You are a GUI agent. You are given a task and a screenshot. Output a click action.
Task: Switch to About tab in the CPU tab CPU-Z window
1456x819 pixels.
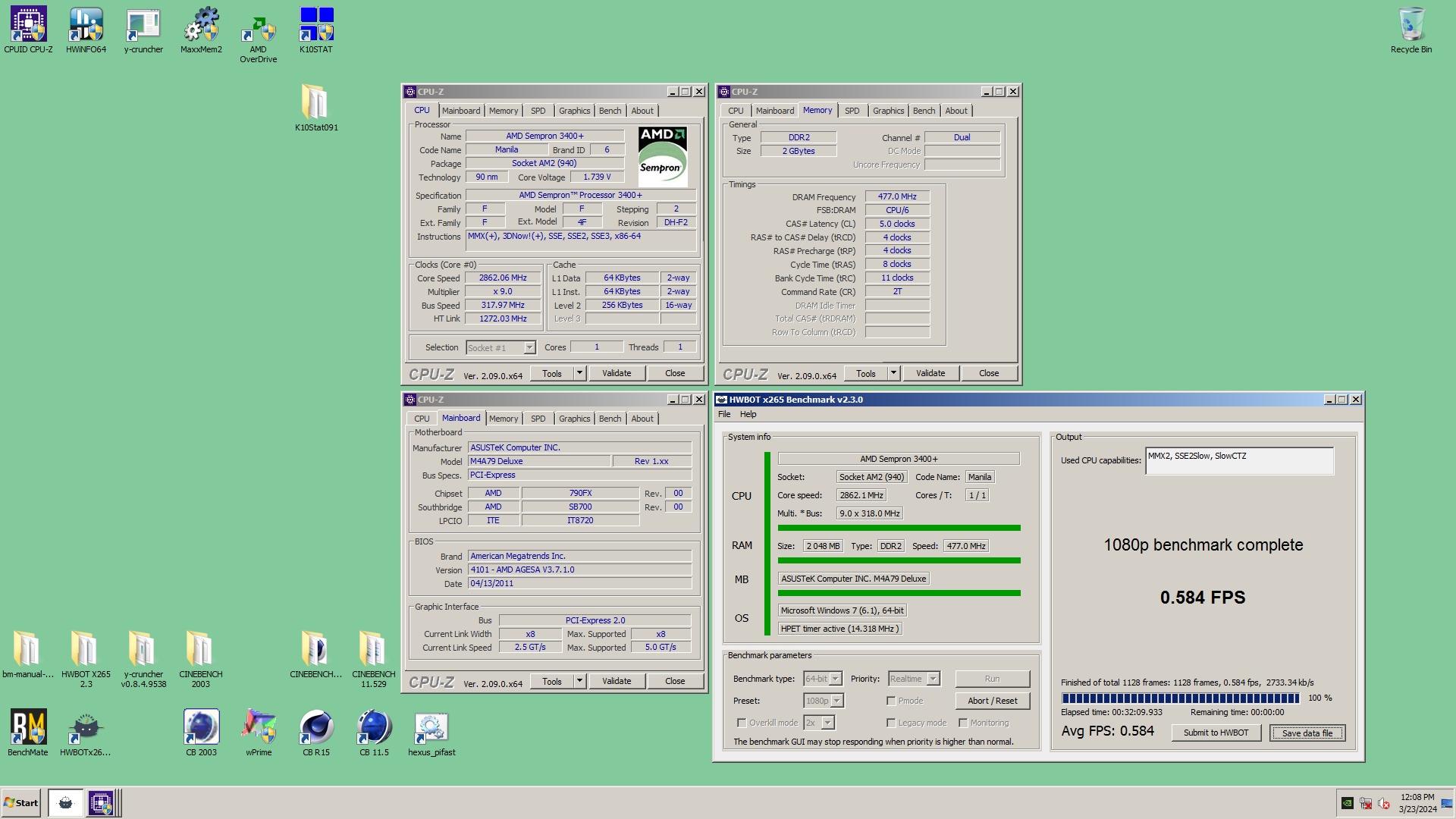point(642,111)
